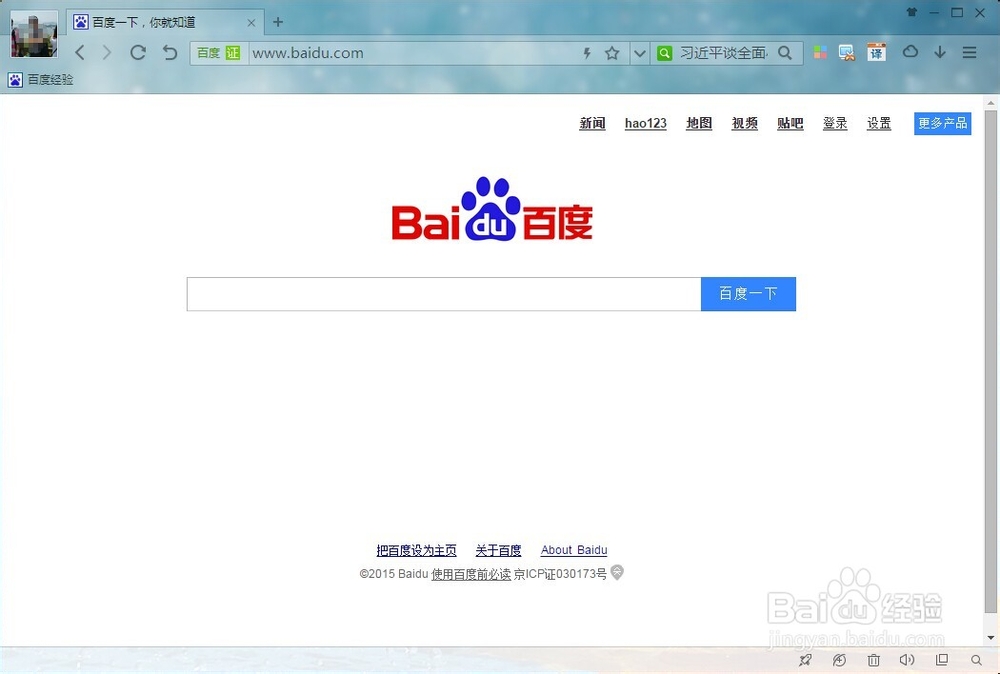Expand the address bar dropdown arrow
Image resolution: width=1000 pixels, height=674 pixels.
coord(640,53)
